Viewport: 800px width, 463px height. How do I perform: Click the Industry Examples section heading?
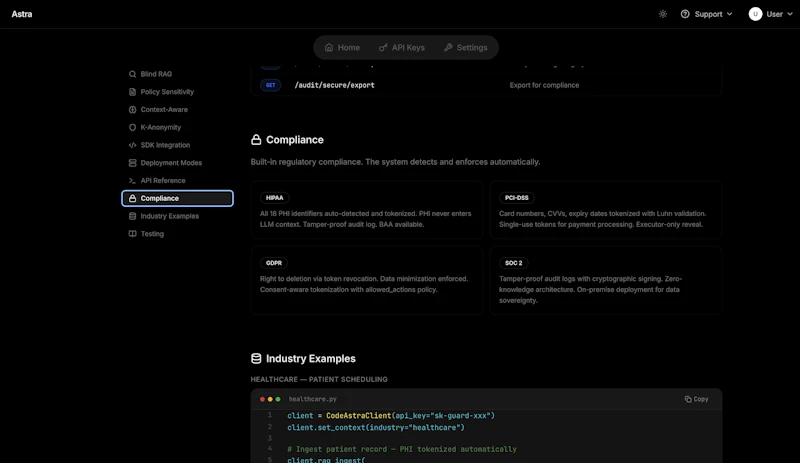tap(311, 359)
